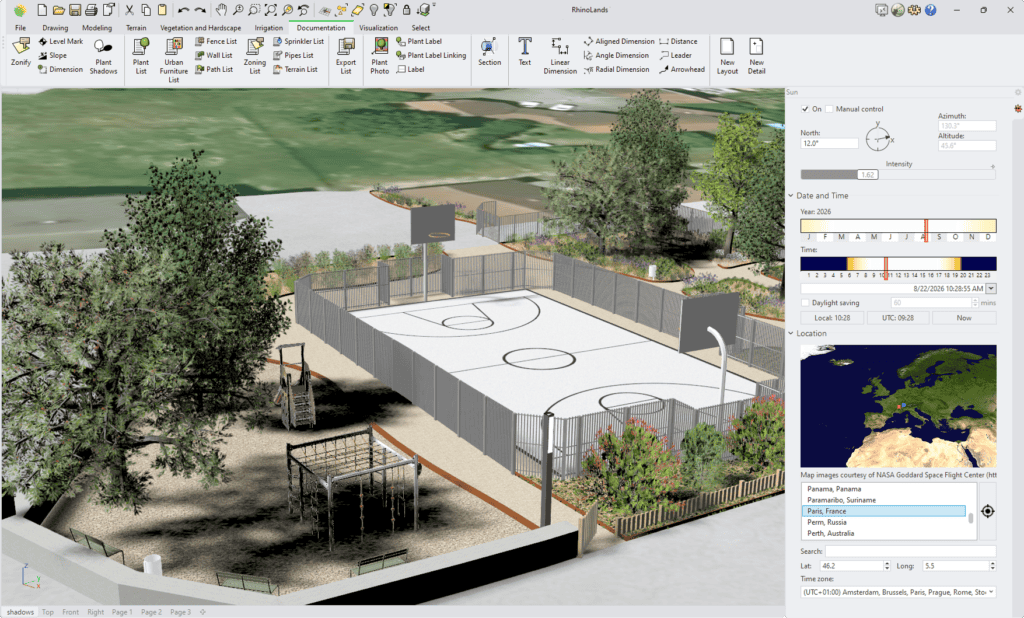The width and height of the screenshot is (1024, 618).
Task: Enable Manual control checkbox
Action: coord(829,109)
